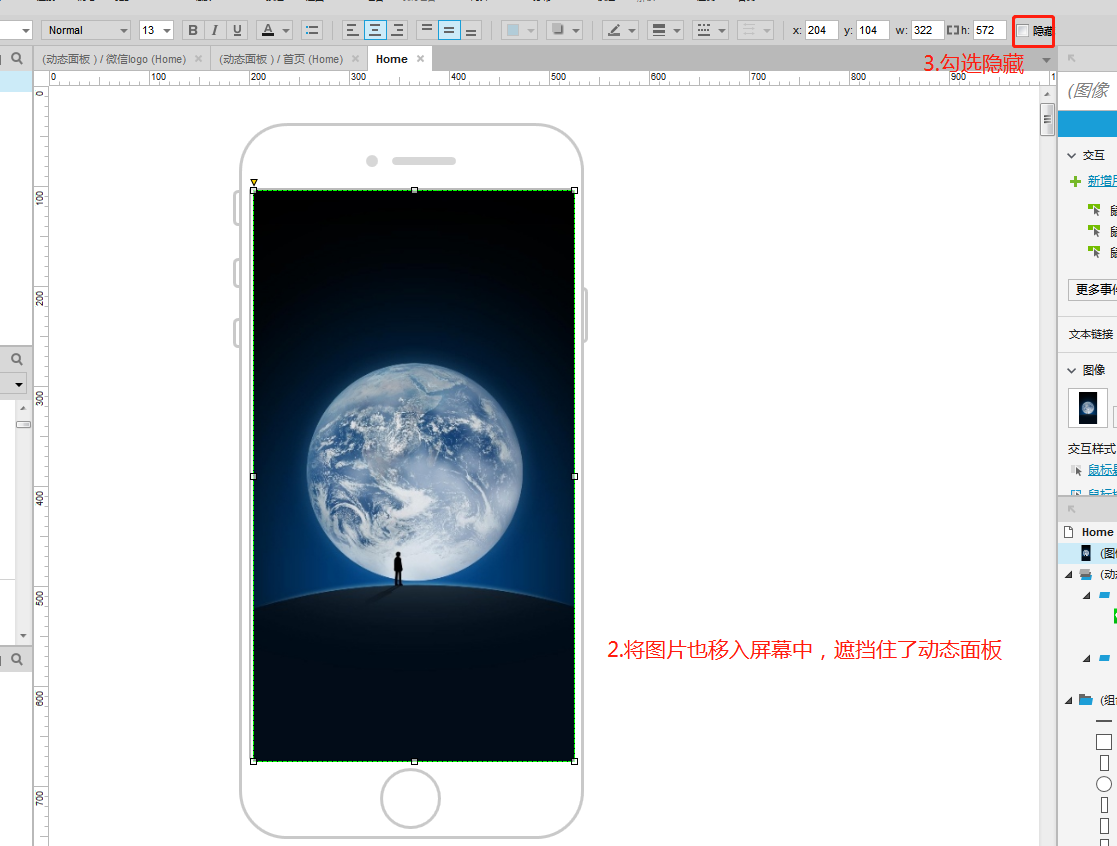Click the y position field

tap(873, 30)
